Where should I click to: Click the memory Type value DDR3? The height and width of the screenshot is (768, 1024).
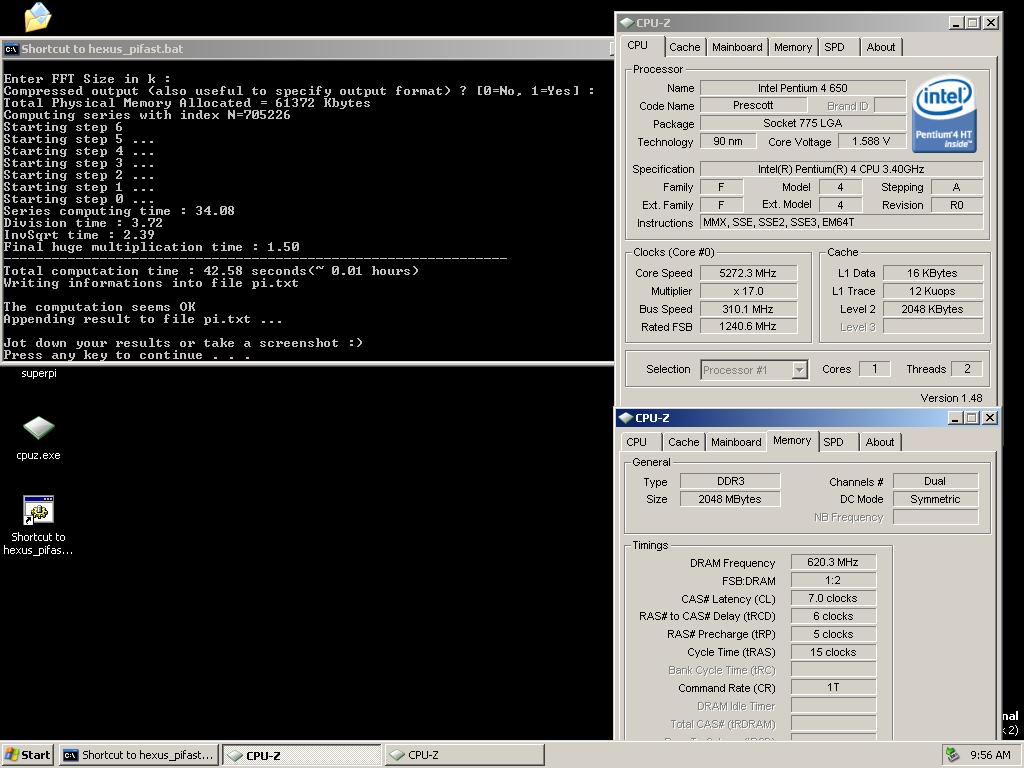click(730, 481)
